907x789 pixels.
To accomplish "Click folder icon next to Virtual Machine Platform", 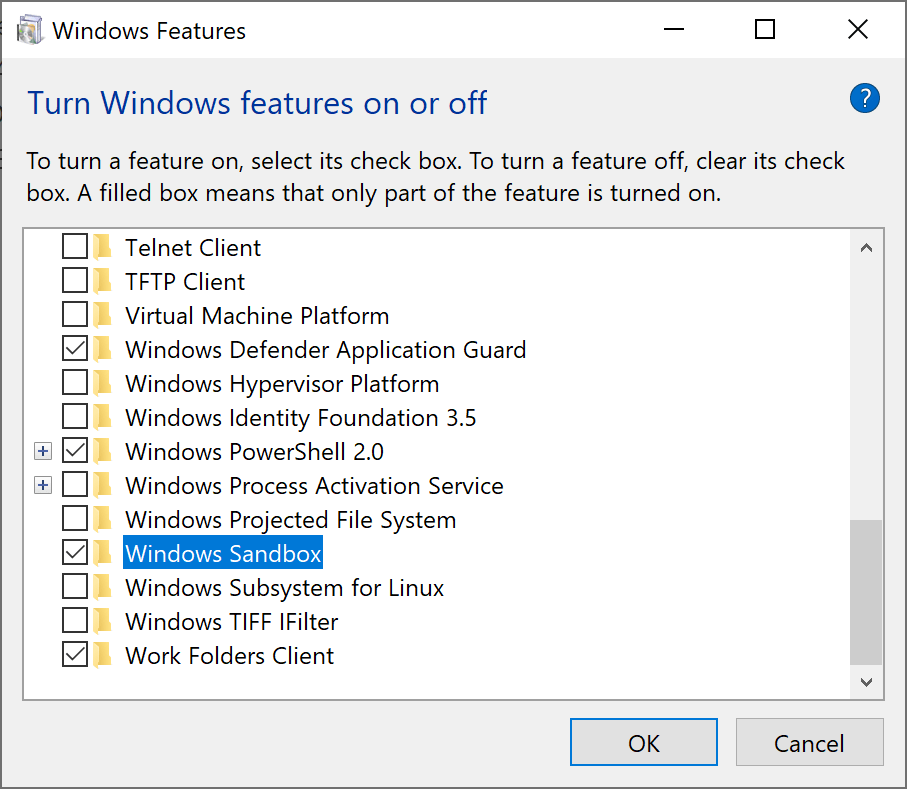I will (x=103, y=315).
